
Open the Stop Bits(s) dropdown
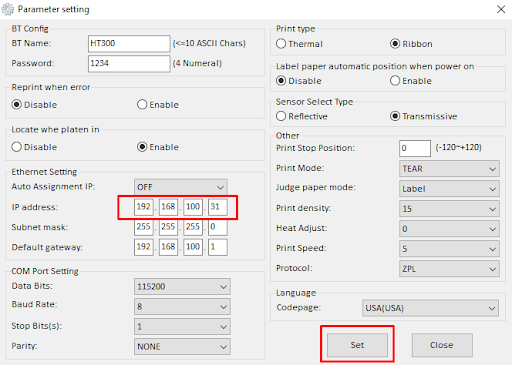[x=182, y=327]
